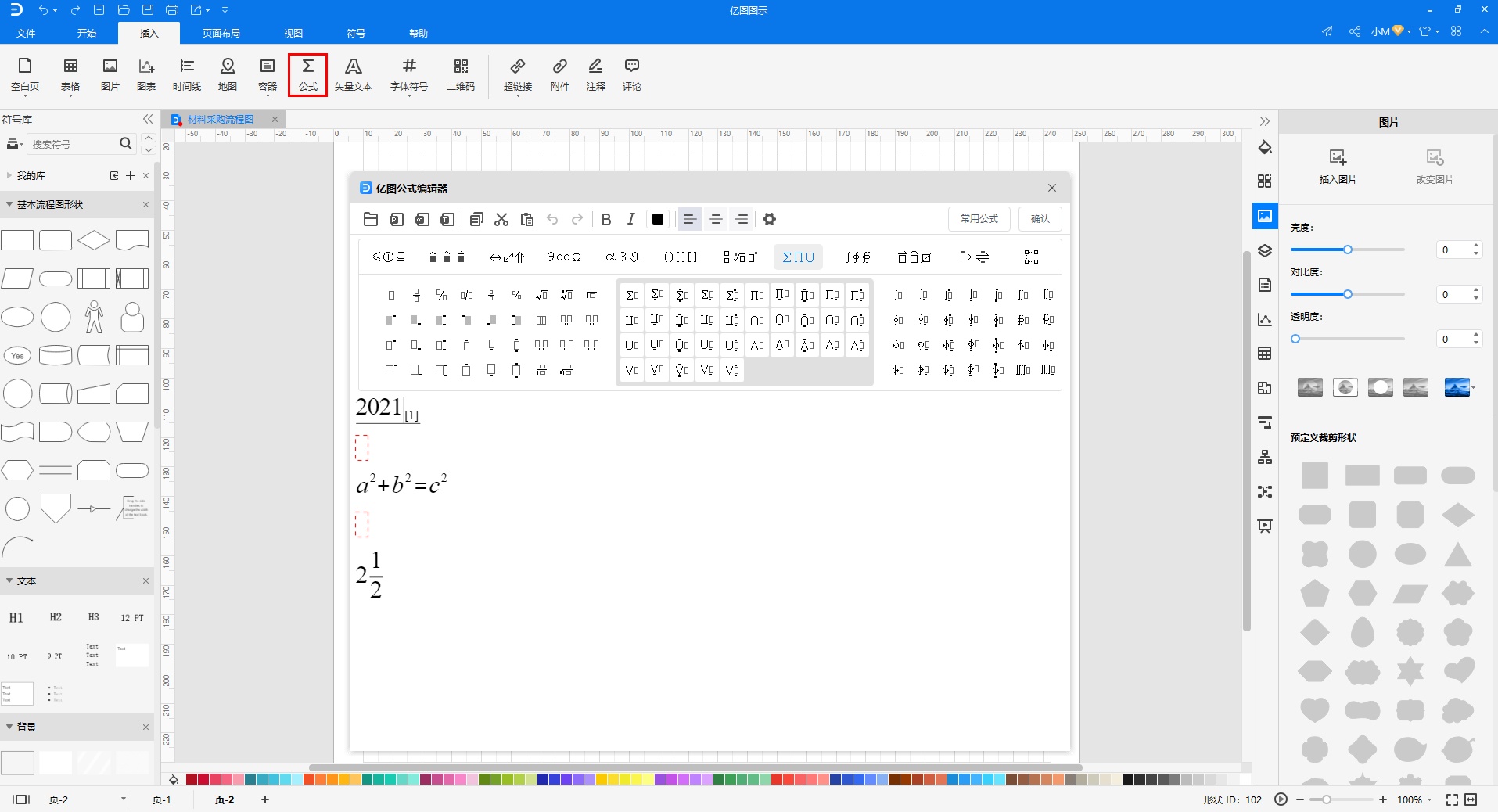Open the 公式 (formula) tool
The image size is (1498, 812).
tap(307, 74)
